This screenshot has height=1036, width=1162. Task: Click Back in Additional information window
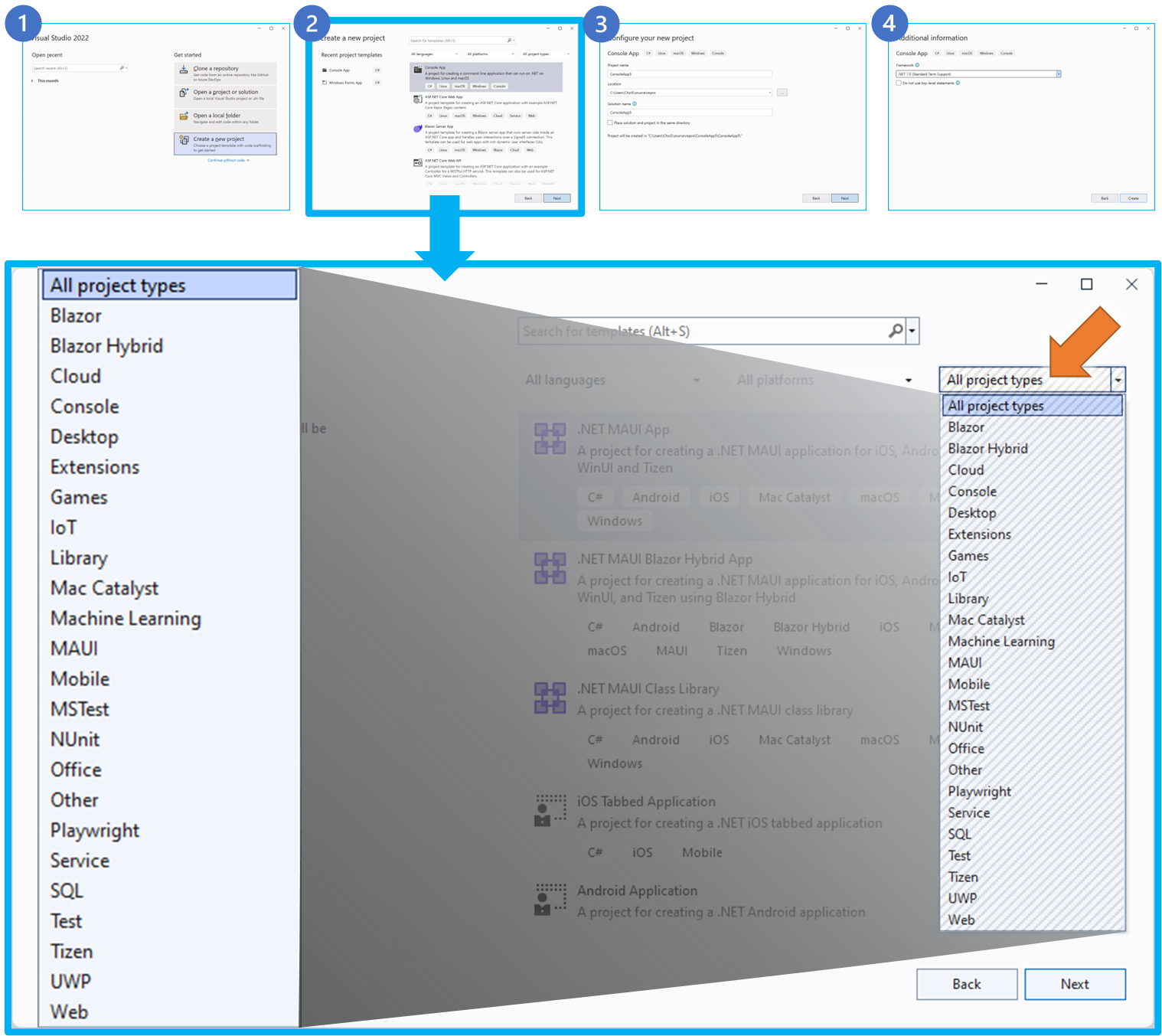1104,198
